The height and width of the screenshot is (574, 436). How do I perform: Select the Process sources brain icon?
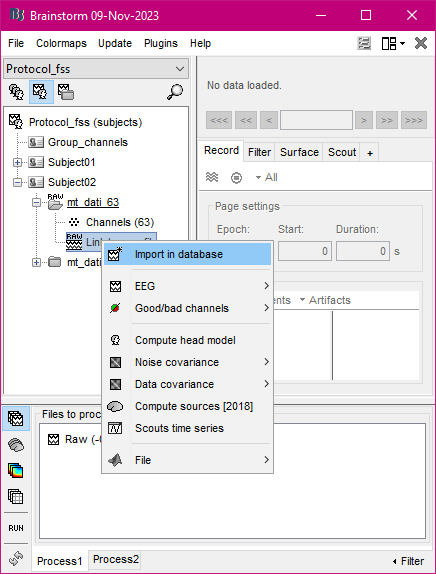click(x=16, y=445)
